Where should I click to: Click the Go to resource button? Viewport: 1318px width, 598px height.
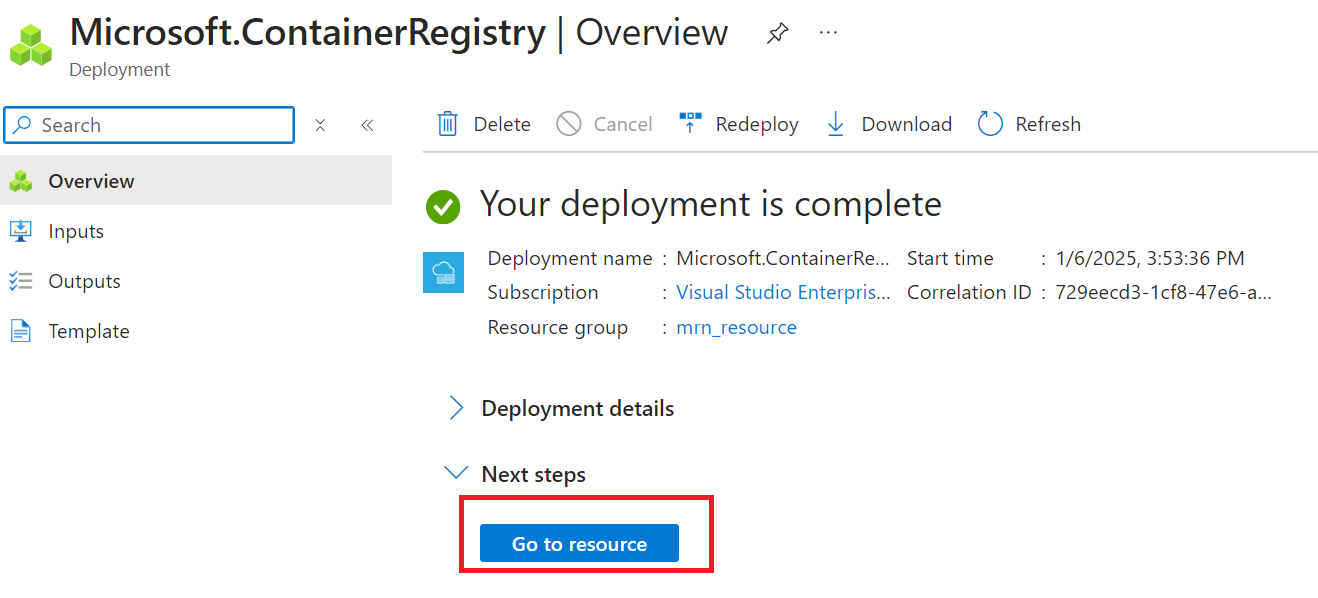pyautogui.click(x=579, y=543)
